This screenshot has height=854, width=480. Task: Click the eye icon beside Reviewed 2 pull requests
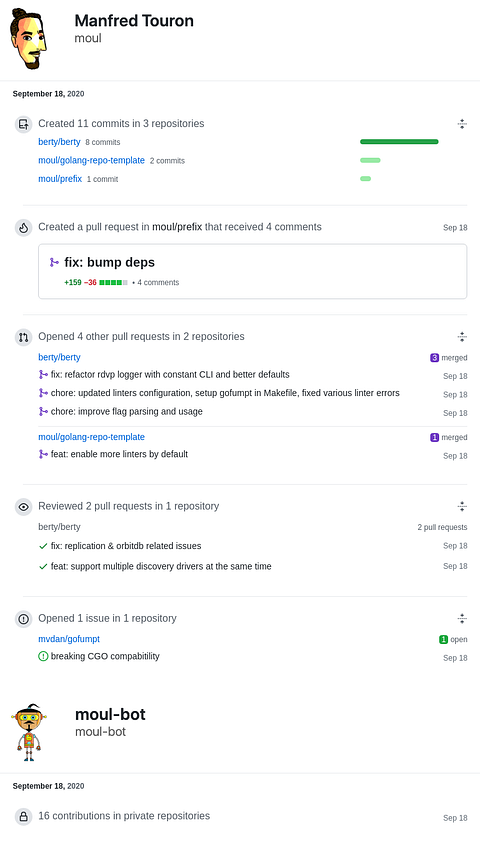tap(23, 507)
